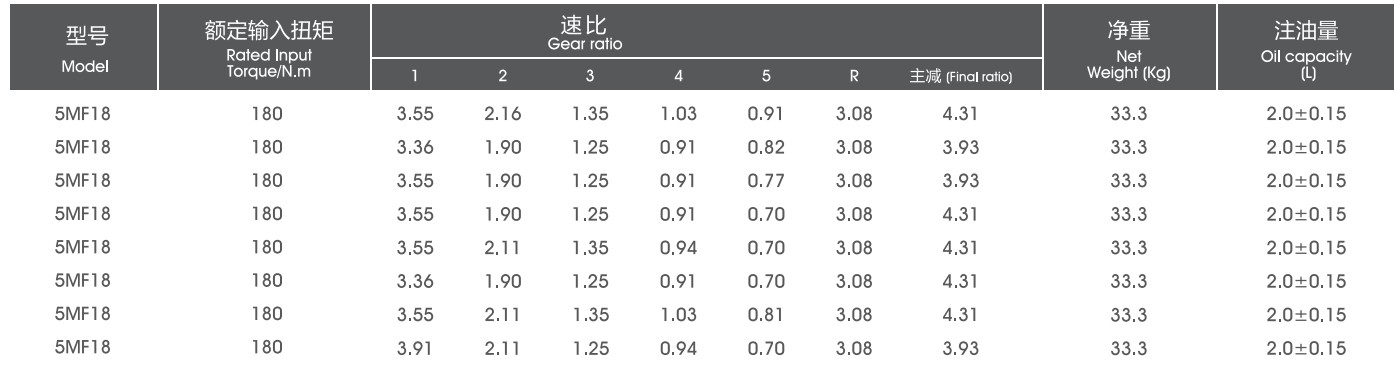Select the 0.77 fifth gear value

pos(766,182)
